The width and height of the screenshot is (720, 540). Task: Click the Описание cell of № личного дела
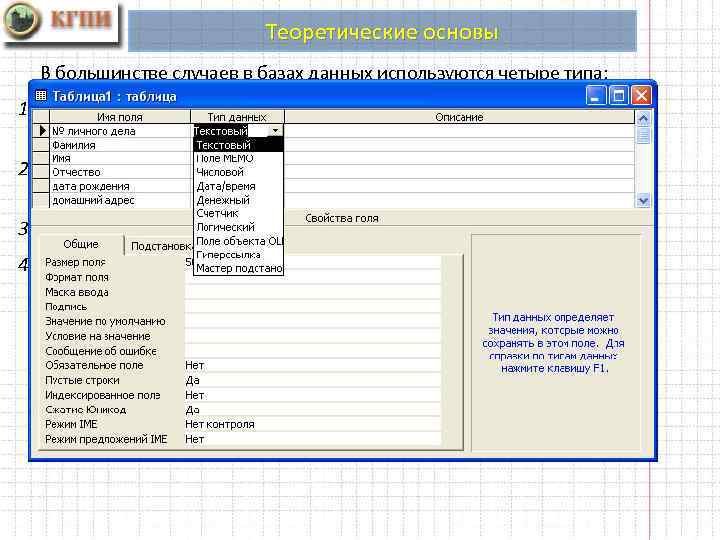(x=459, y=131)
